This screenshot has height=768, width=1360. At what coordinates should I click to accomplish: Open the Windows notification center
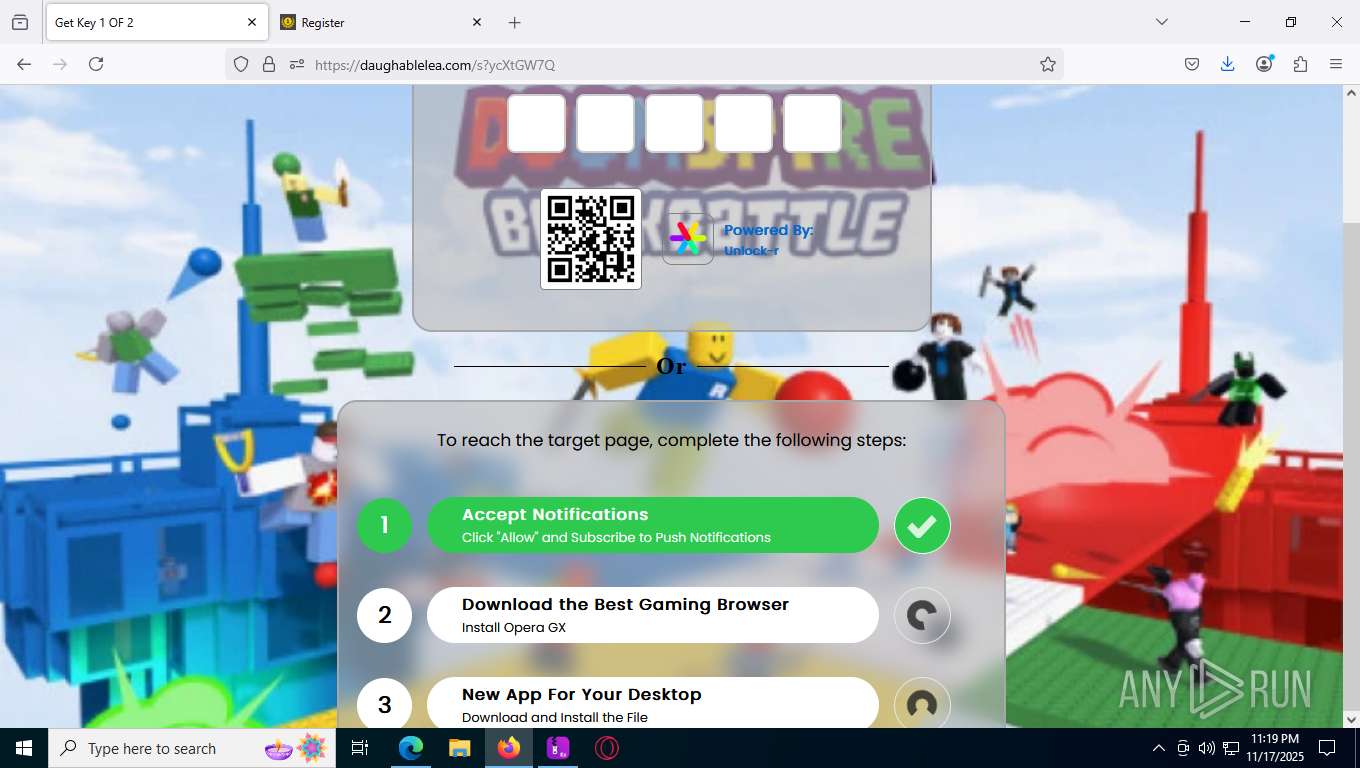(x=1327, y=748)
